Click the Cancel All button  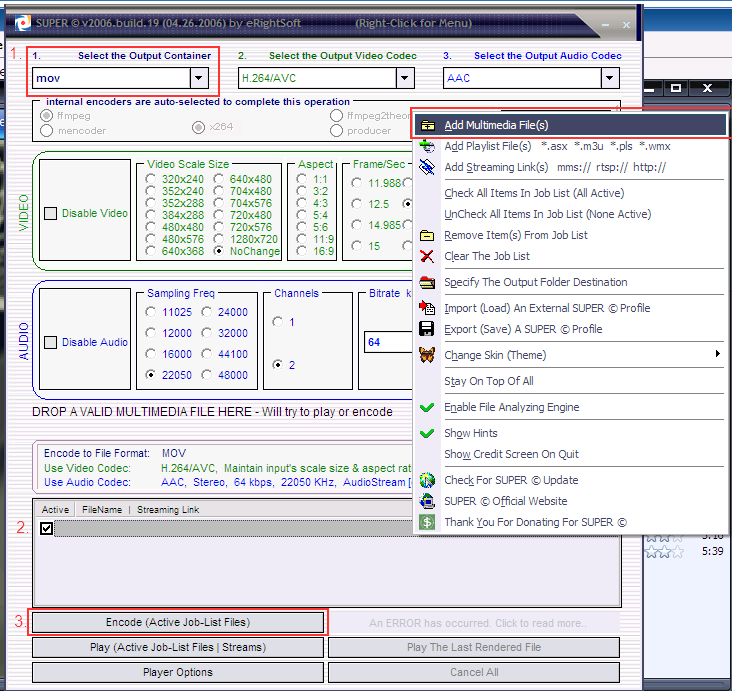click(474, 672)
